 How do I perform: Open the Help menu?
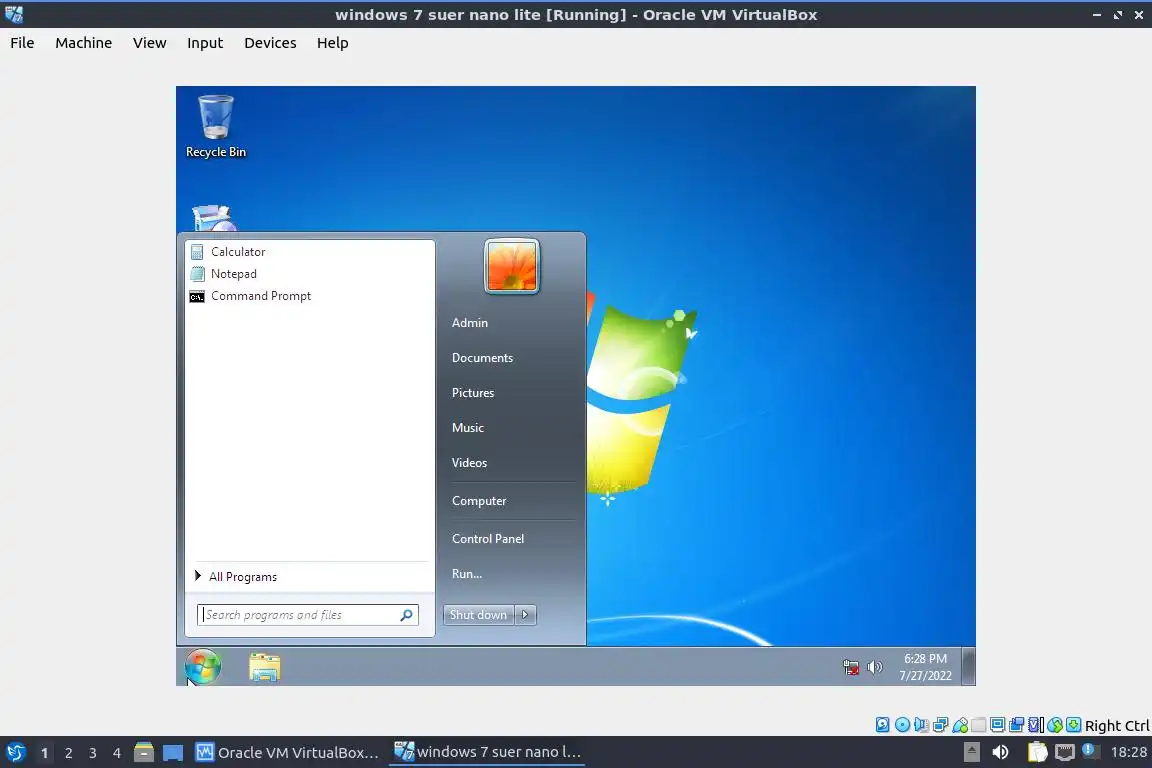(333, 43)
